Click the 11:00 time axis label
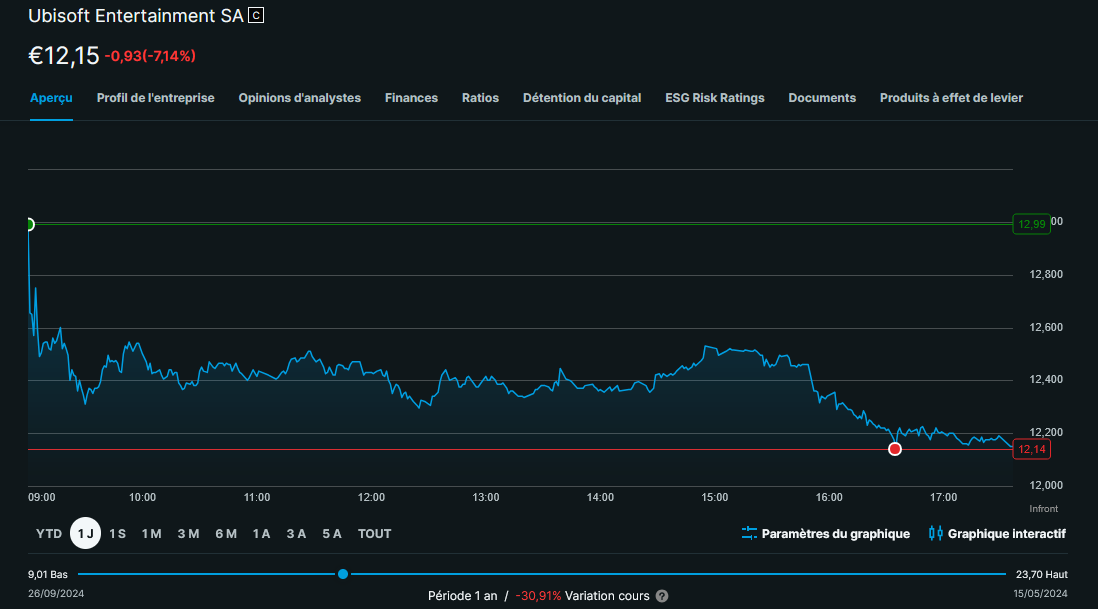The width and height of the screenshot is (1098, 609). [x=257, y=497]
